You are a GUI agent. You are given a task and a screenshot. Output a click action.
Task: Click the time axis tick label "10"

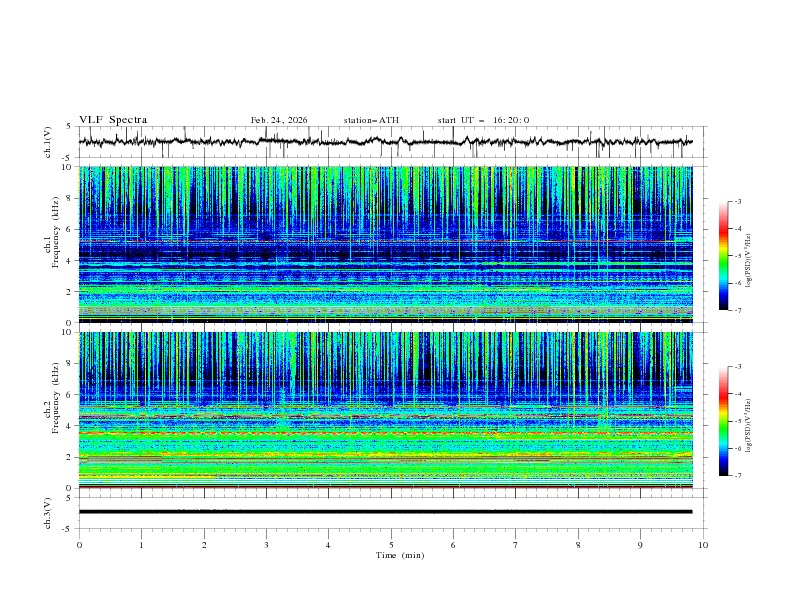[703, 545]
